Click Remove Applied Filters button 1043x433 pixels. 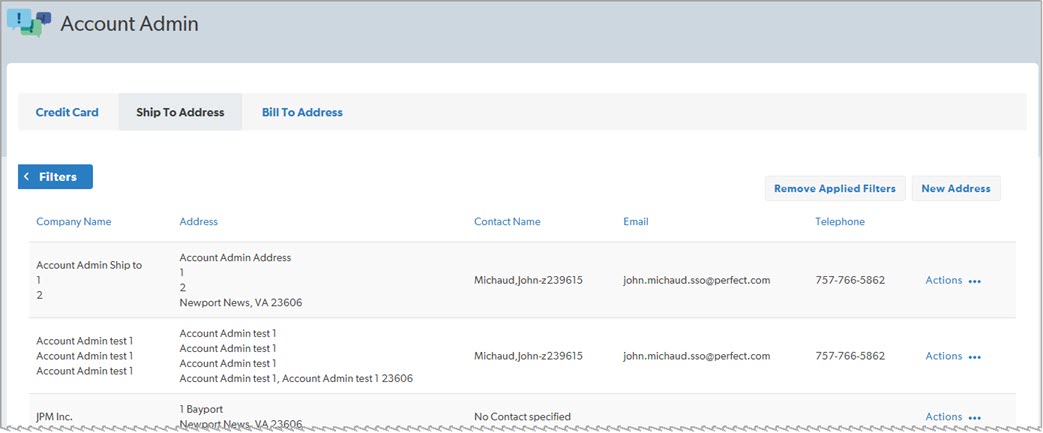(x=835, y=188)
